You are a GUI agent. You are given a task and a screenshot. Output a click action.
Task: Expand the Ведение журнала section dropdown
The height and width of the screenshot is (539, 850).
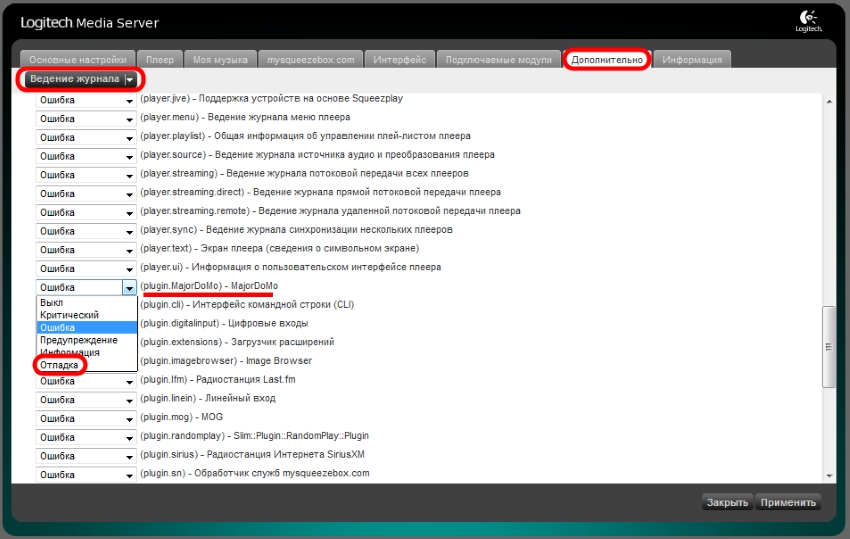(x=129, y=79)
